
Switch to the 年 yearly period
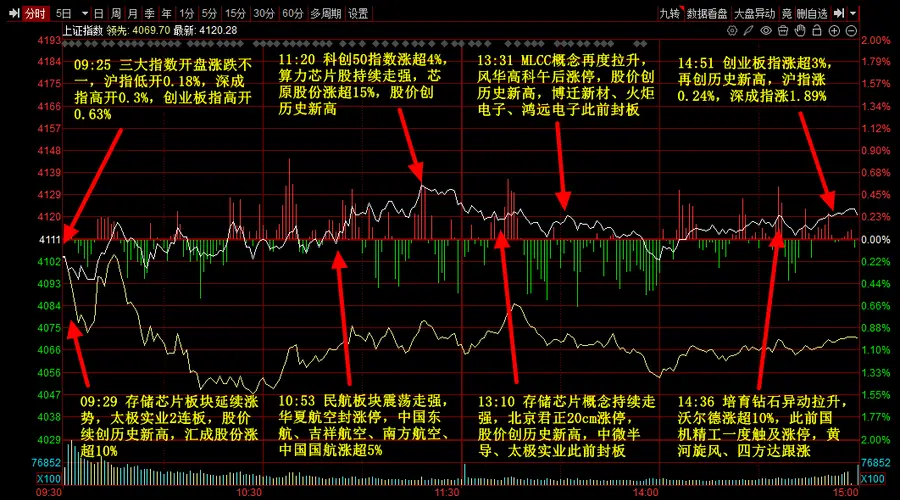166,13
